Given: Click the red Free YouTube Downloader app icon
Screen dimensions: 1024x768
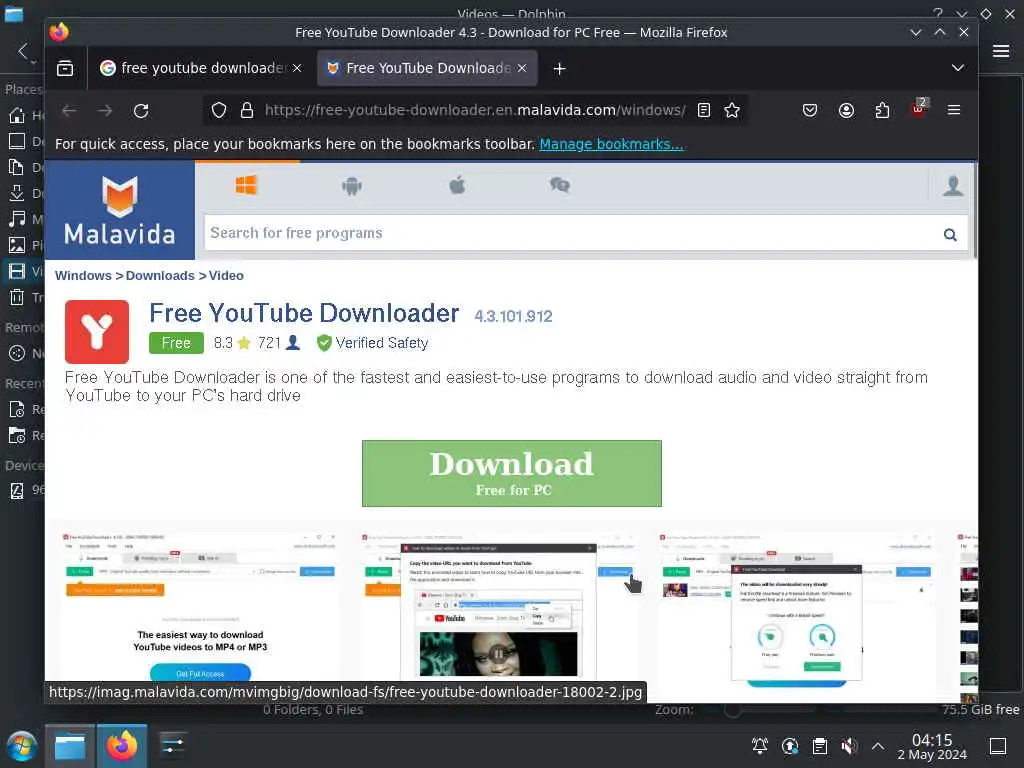Looking at the screenshot, I should (x=97, y=332).
